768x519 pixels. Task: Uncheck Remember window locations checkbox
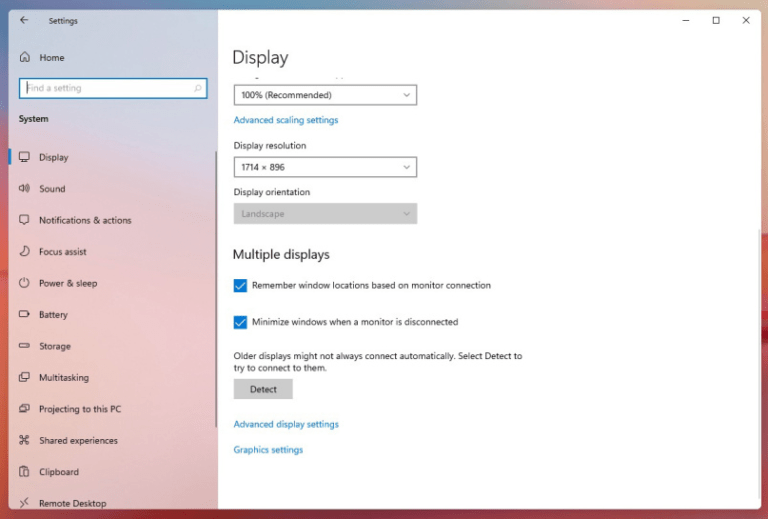(240, 285)
